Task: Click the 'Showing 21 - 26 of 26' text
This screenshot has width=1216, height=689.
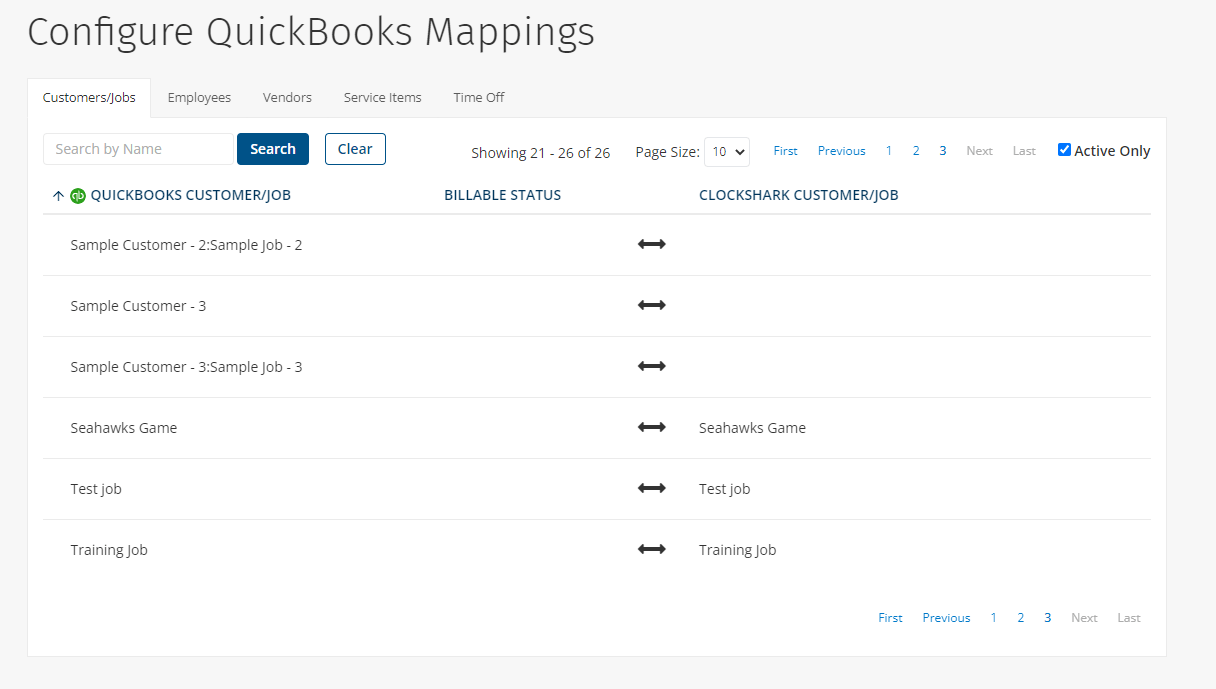Action: (x=541, y=153)
